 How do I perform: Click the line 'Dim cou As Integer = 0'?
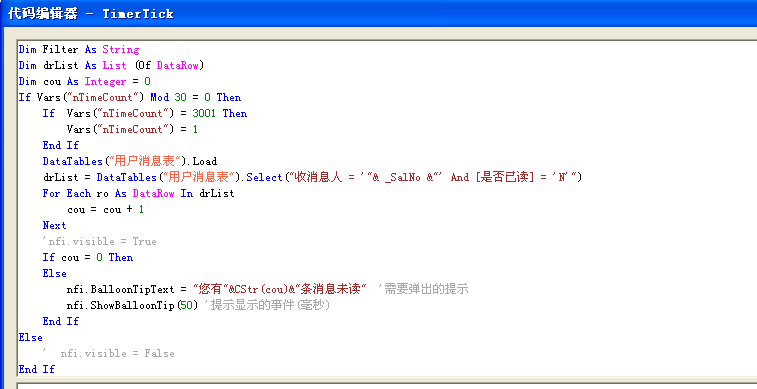tap(84, 81)
